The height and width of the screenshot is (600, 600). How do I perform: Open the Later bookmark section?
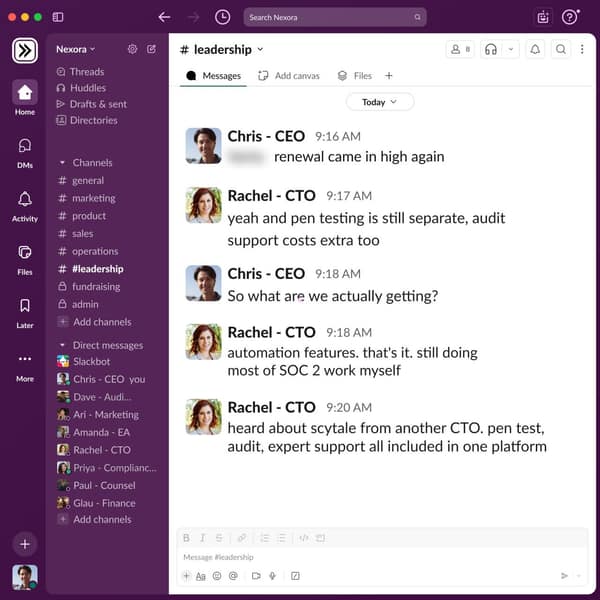click(x=25, y=313)
